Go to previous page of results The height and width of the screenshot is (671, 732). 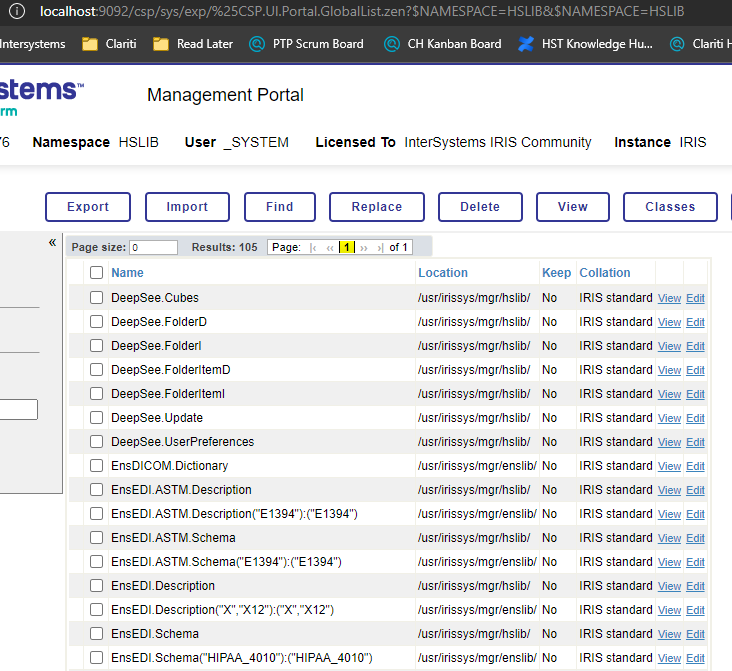(x=330, y=247)
